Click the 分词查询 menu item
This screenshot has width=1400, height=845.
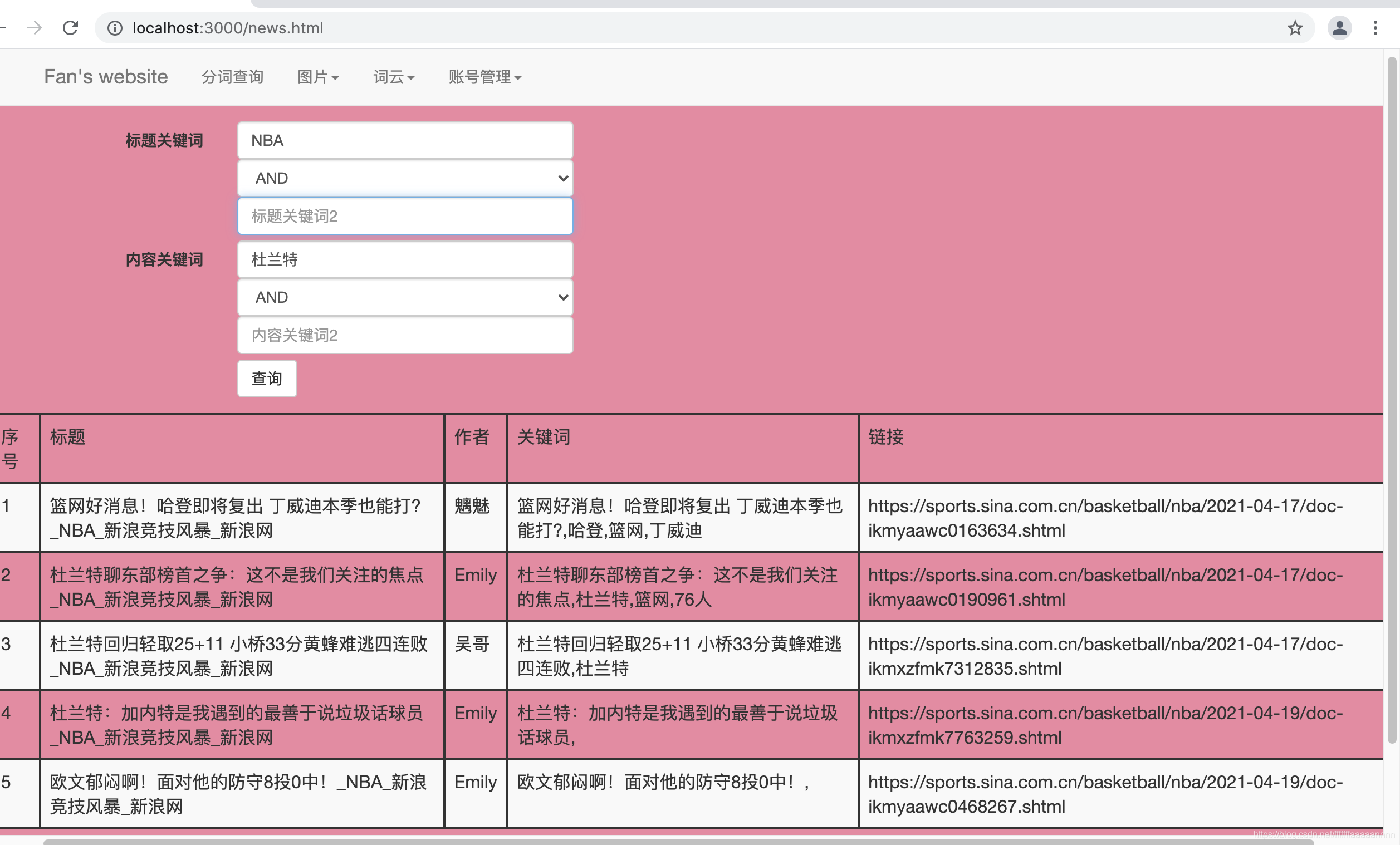click(232, 77)
